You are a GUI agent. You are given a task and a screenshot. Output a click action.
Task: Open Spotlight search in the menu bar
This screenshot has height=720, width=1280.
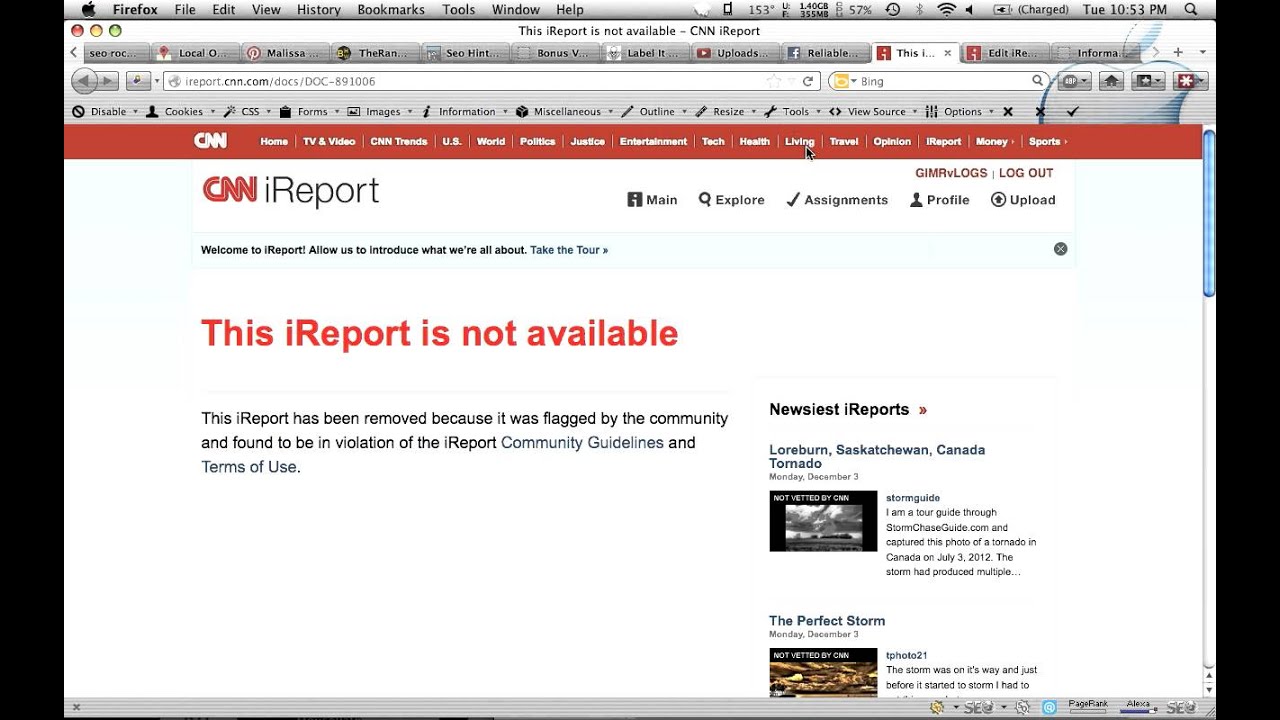1190,10
